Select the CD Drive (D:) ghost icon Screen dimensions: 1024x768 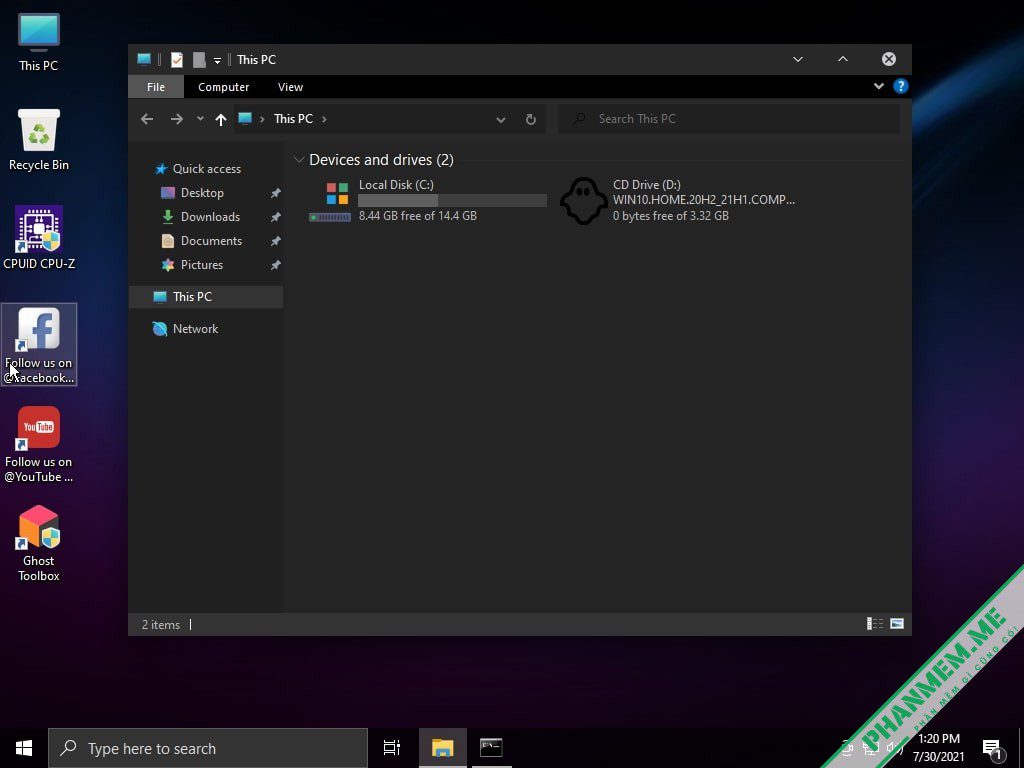coord(584,200)
